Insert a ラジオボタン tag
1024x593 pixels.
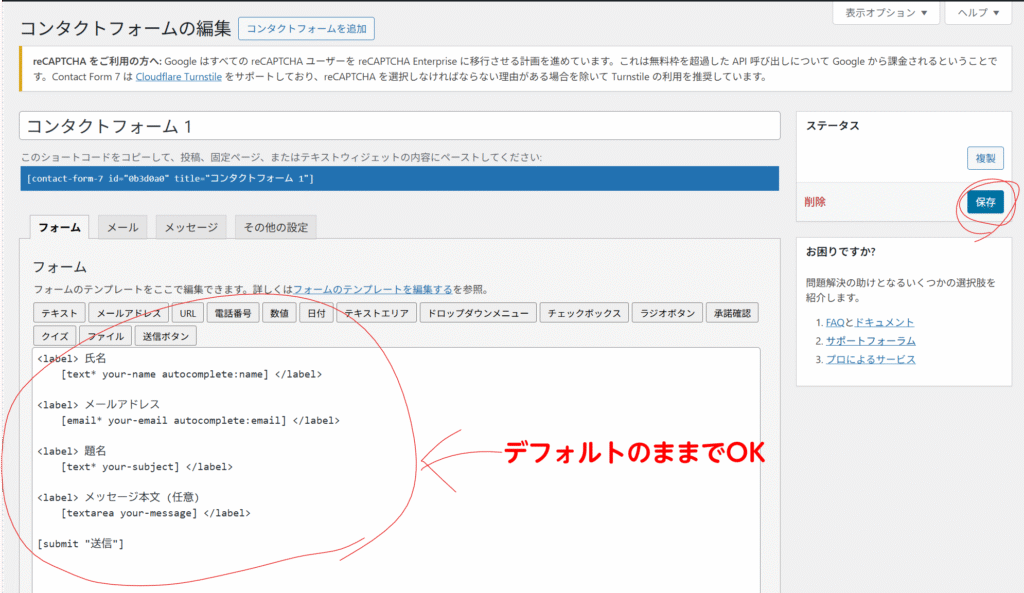coord(667,313)
